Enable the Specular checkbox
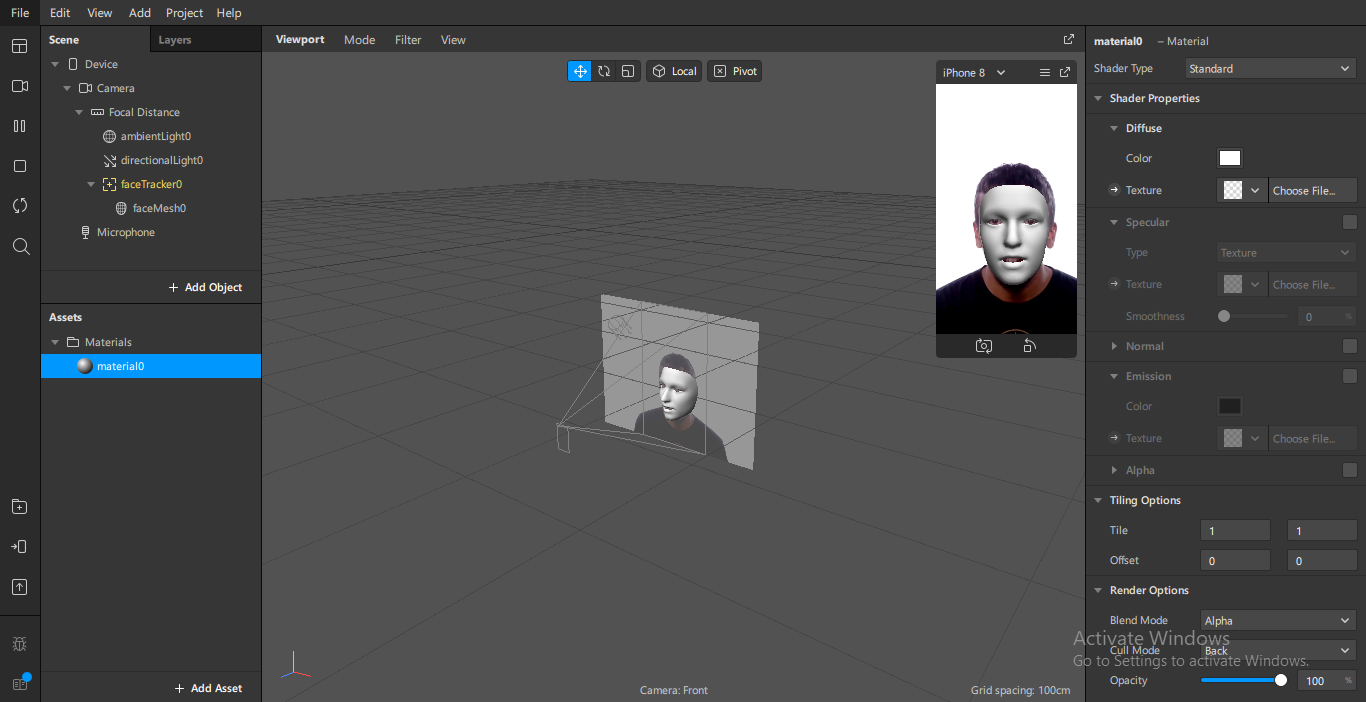The width and height of the screenshot is (1366, 702). point(1349,222)
